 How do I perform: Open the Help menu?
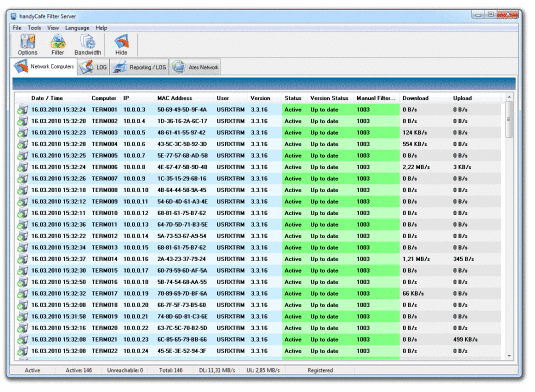pyautogui.click(x=101, y=28)
